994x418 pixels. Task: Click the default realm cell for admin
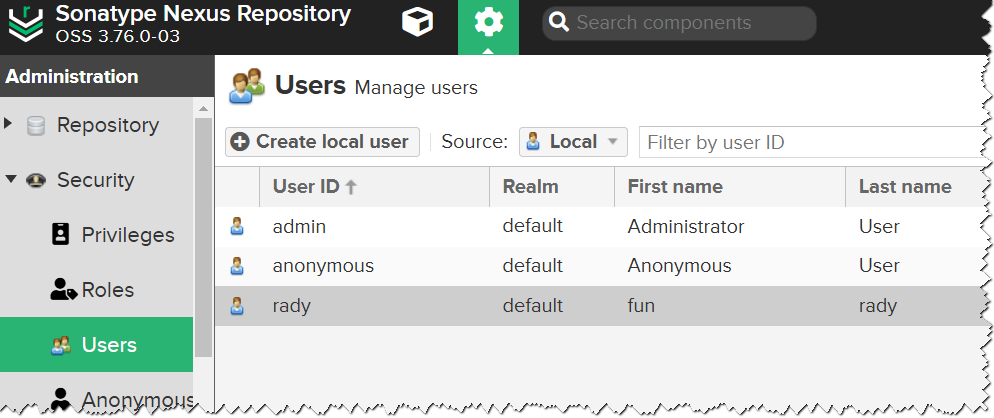[x=532, y=226]
